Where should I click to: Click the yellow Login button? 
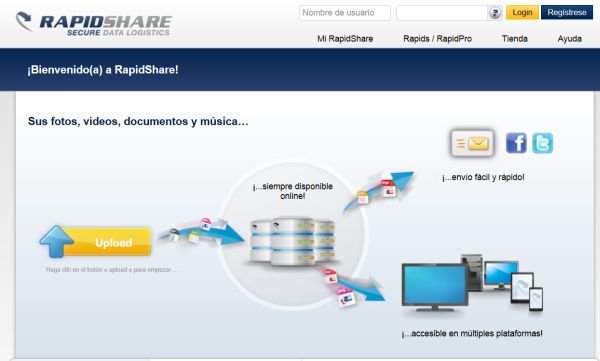[x=522, y=13]
